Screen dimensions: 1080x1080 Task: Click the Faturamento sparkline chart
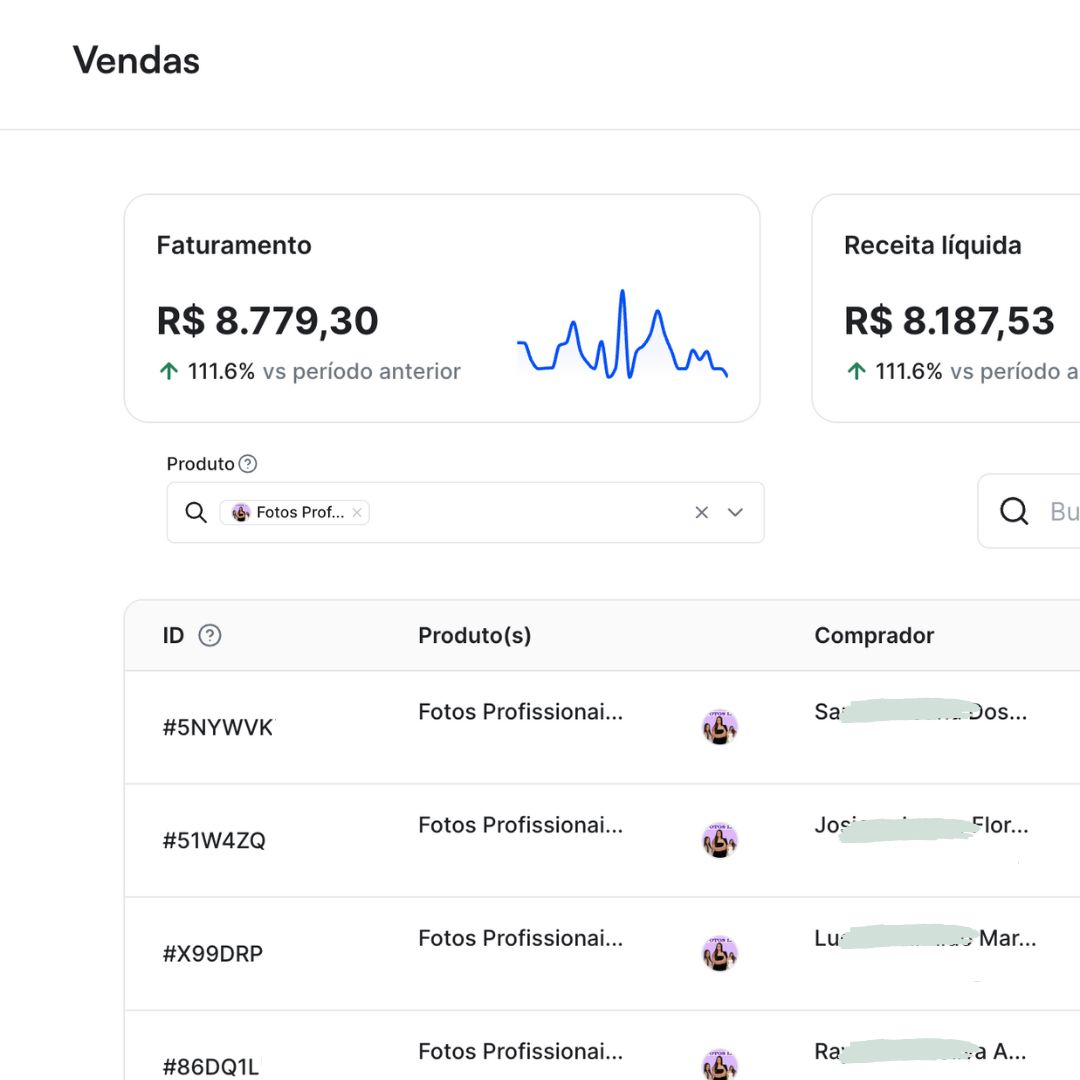point(622,335)
